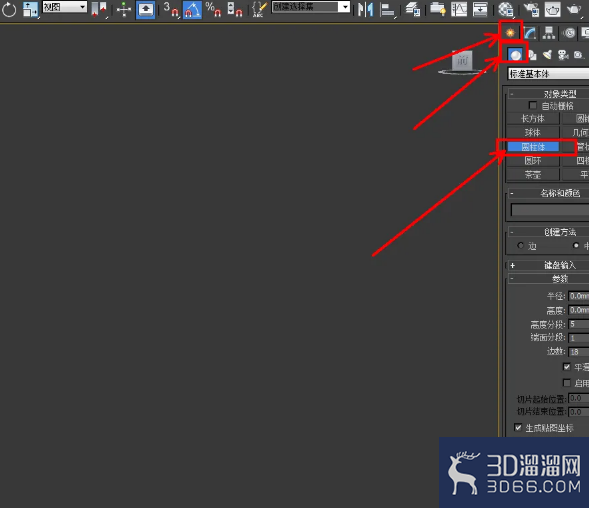589x508 pixels.
Task: Click the 端面分段 cap segments field
Action: (x=578, y=338)
